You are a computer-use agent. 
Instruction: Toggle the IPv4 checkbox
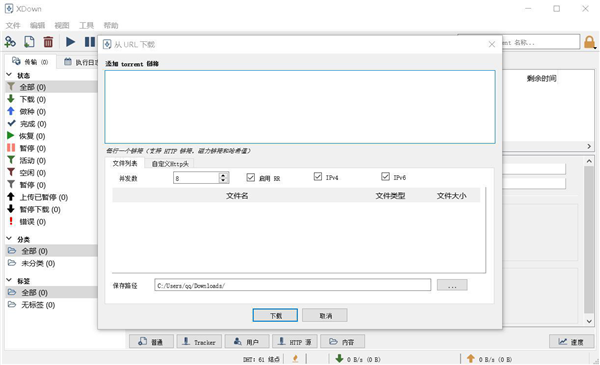pos(318,176)
